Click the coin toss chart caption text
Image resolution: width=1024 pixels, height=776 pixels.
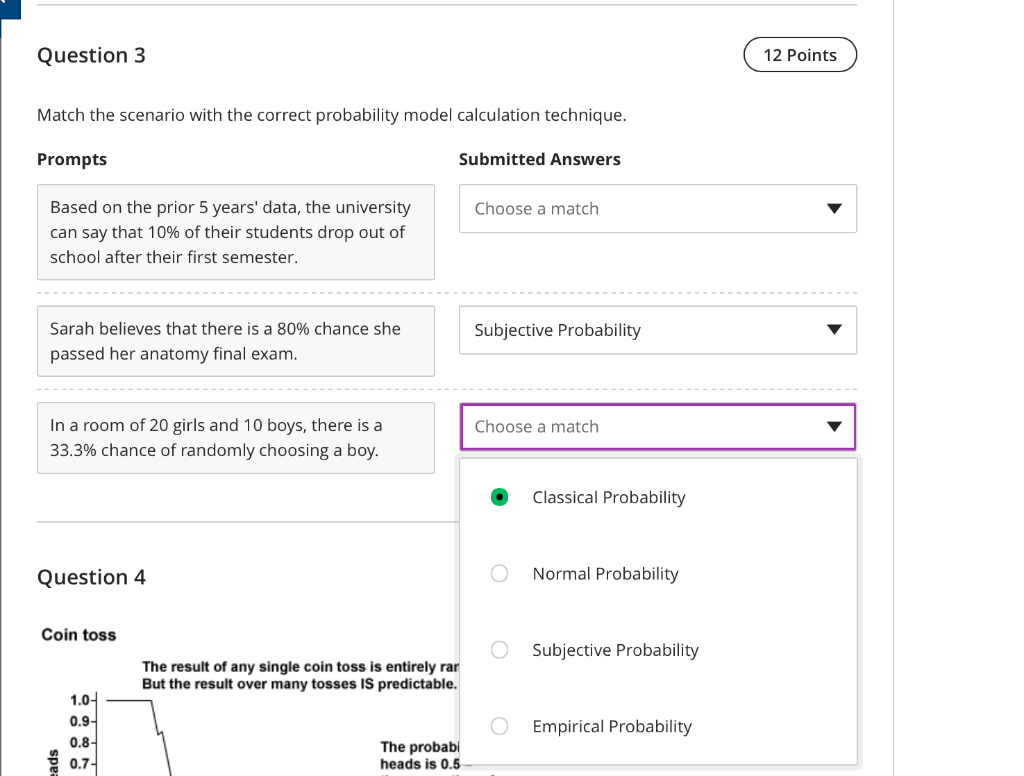pyautogui.click(x=300, y=675)
